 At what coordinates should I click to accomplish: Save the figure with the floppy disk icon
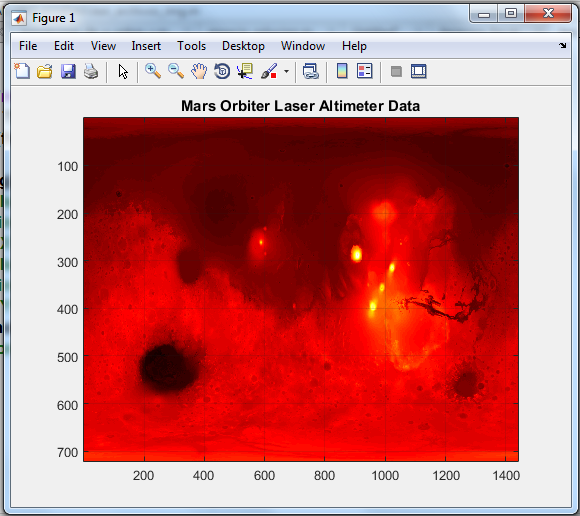click(x=68, y=71)
